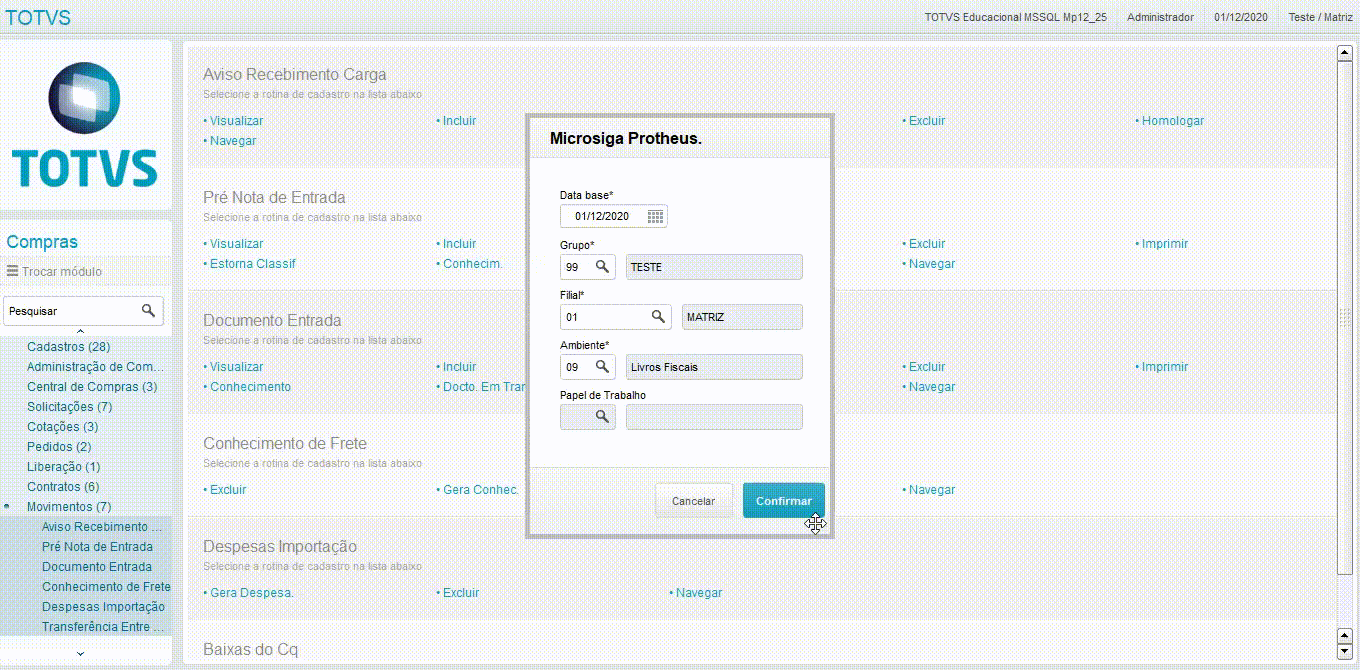Click the Trocar módulo hamburger icon
The width and height of the screenshot is (1360, 670).
pyautogui.click(x=12, y=271)
